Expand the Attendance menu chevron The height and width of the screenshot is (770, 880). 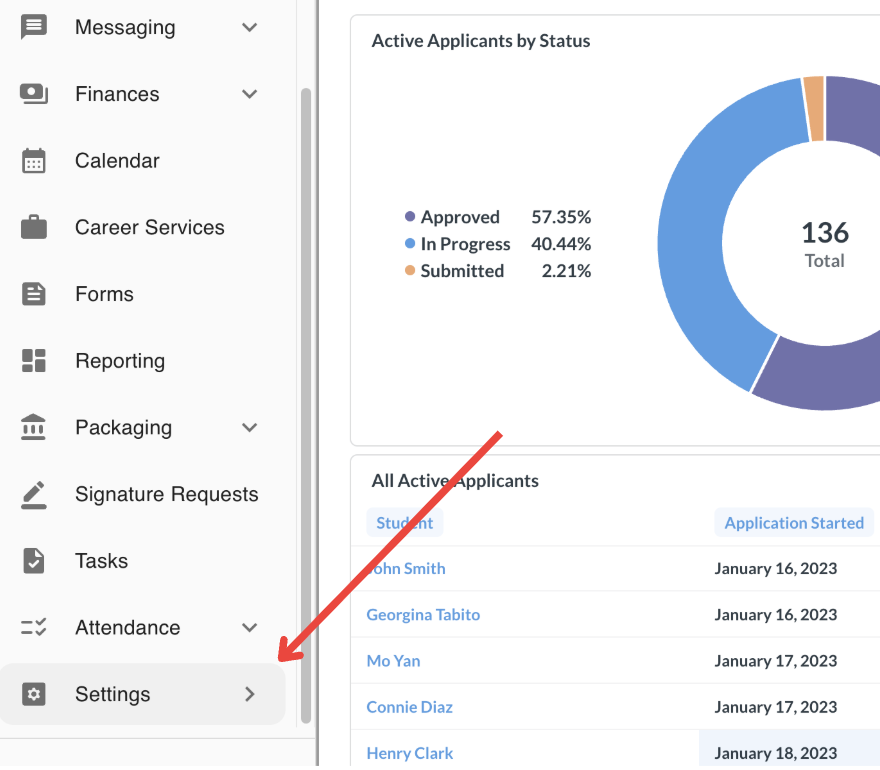(x=250, y=627)
